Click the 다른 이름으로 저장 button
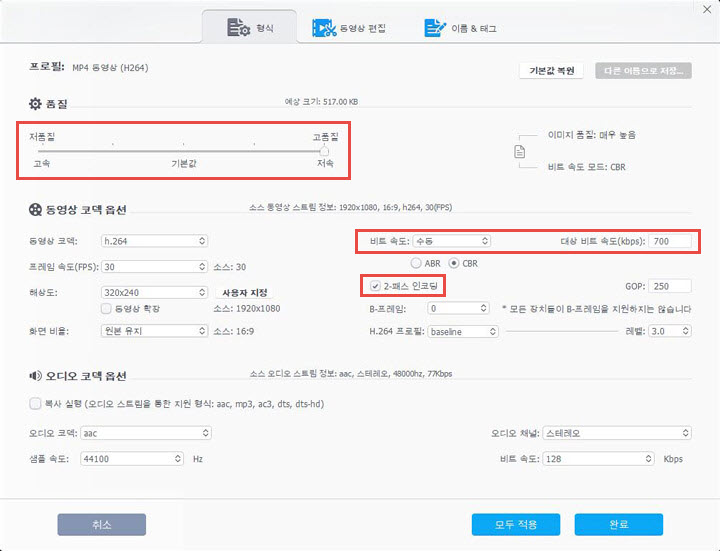Screen dimensions: 720x551 (643, 71)
